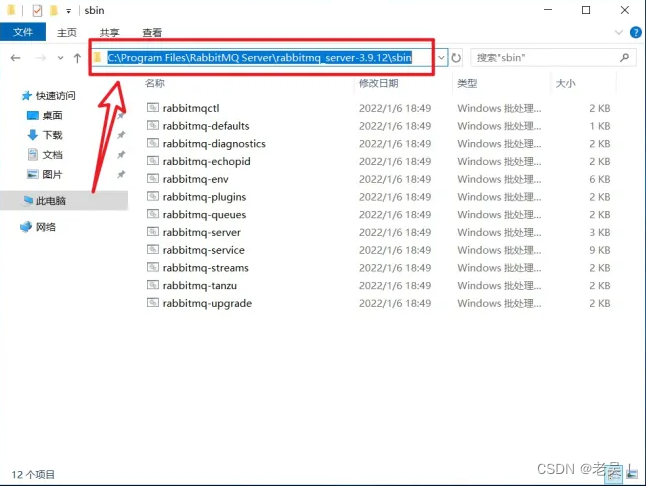The image size is (646, 486).
Task: Click the 9 KB size of rabbitmq-service
Action: (x=599, y=250)
